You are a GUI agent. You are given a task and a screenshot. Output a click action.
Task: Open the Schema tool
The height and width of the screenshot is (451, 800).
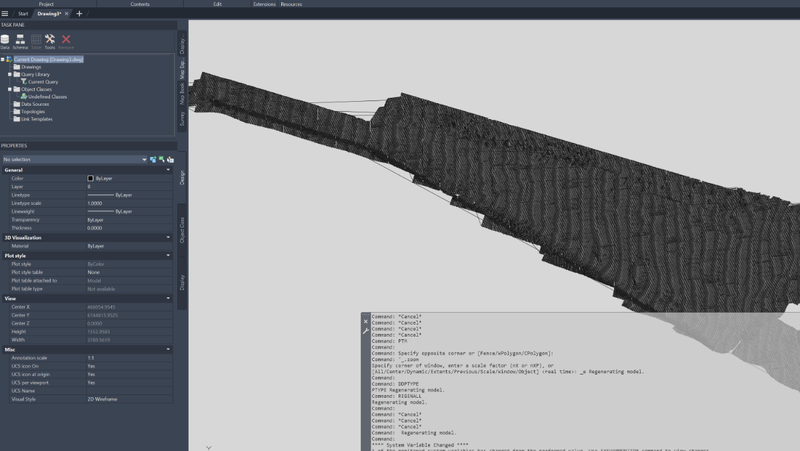[x=20, y=40]
